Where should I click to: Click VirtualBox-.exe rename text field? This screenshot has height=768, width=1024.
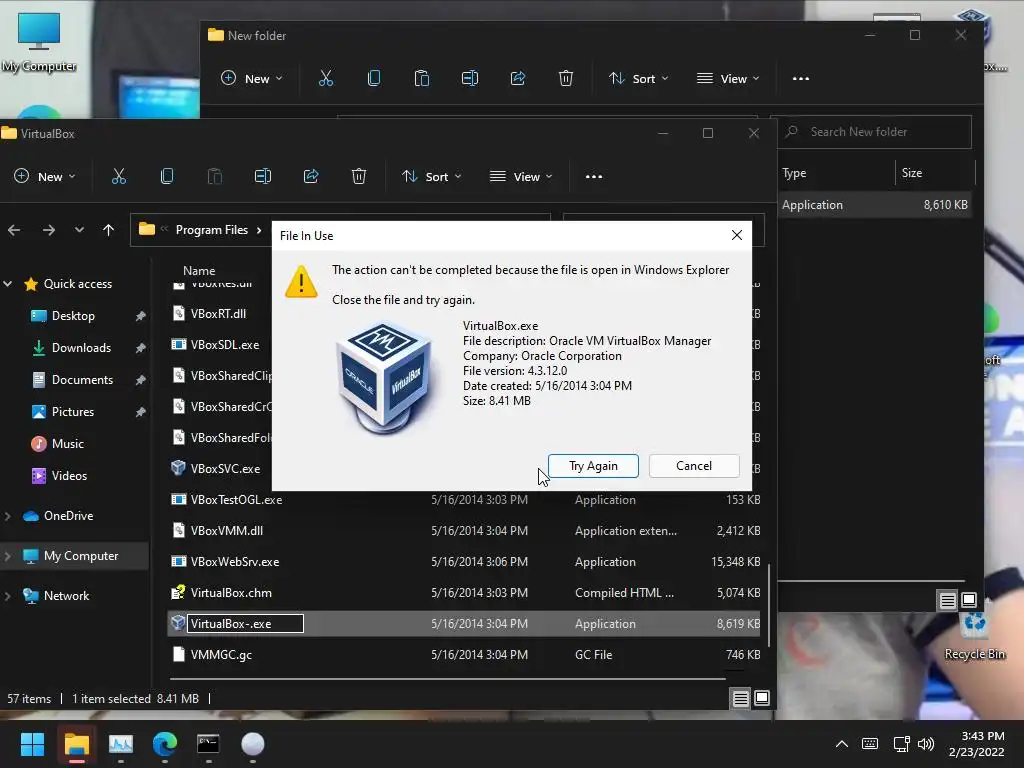click(x=246, y=624)
